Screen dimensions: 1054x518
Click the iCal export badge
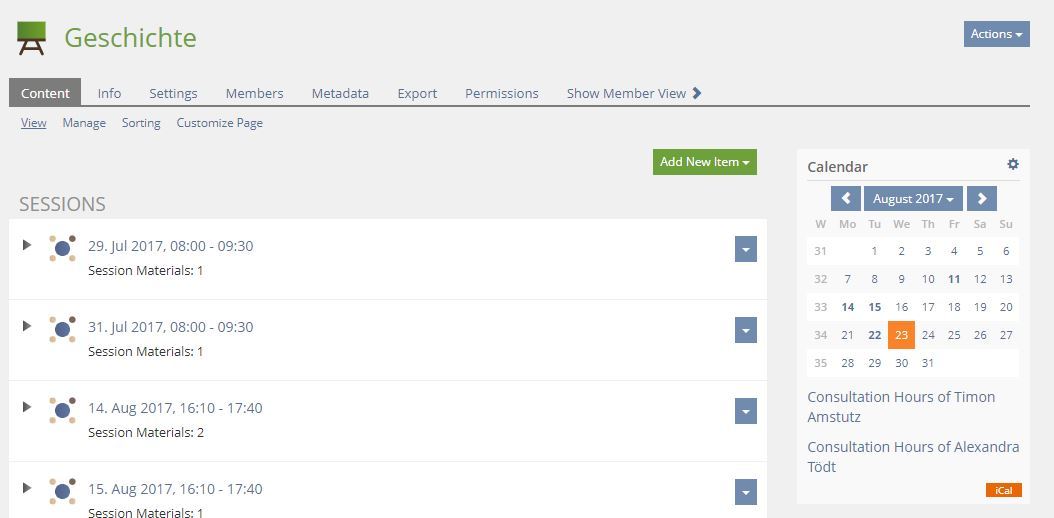[x=1003, y=490]
